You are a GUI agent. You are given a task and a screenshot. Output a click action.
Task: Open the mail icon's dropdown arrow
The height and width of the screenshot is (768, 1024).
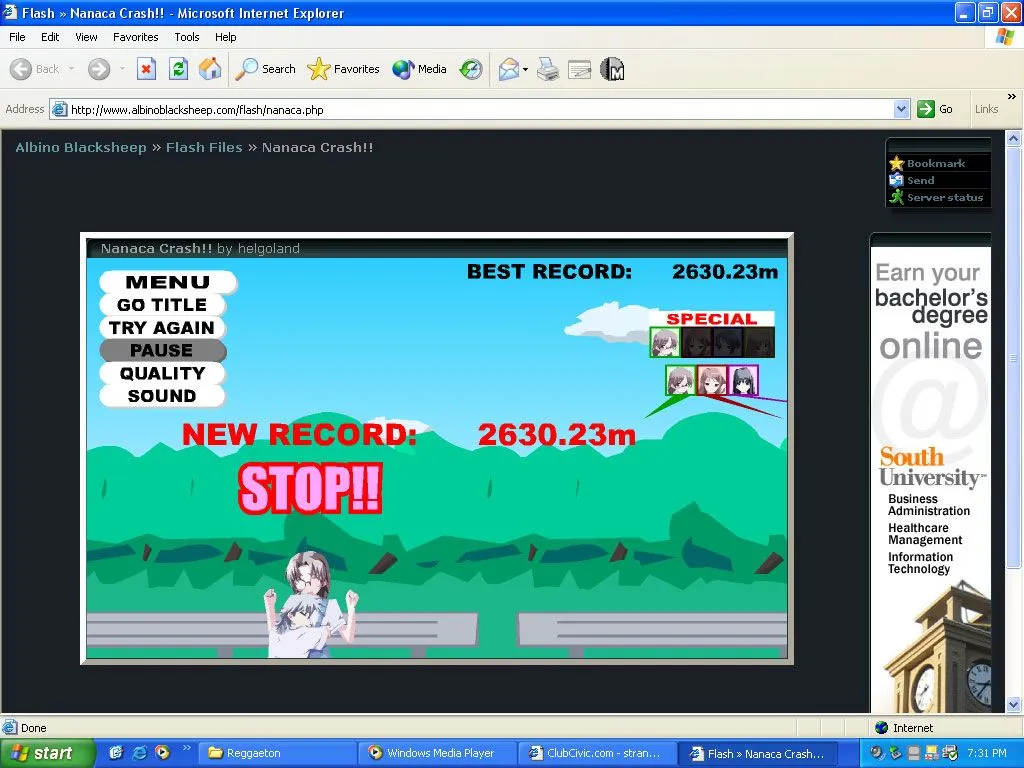pyautogui.click(x=525, y=69)
